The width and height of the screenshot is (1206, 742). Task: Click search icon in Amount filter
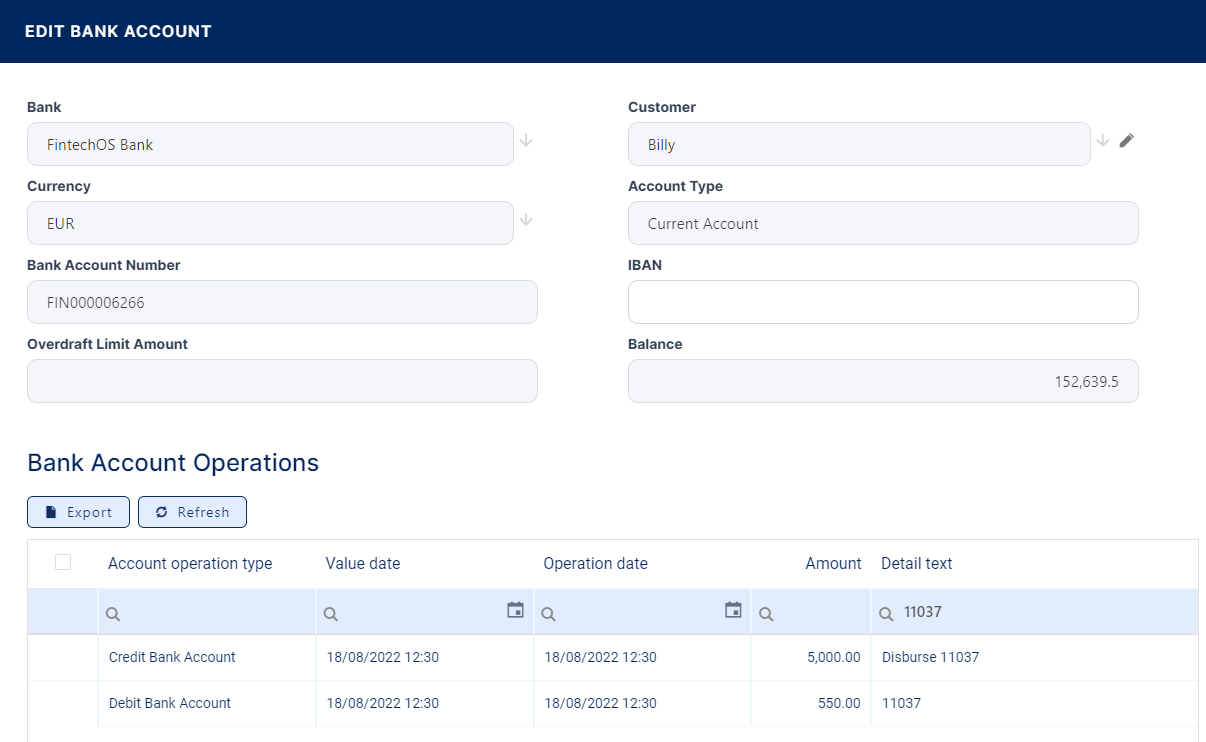(766, 615)
